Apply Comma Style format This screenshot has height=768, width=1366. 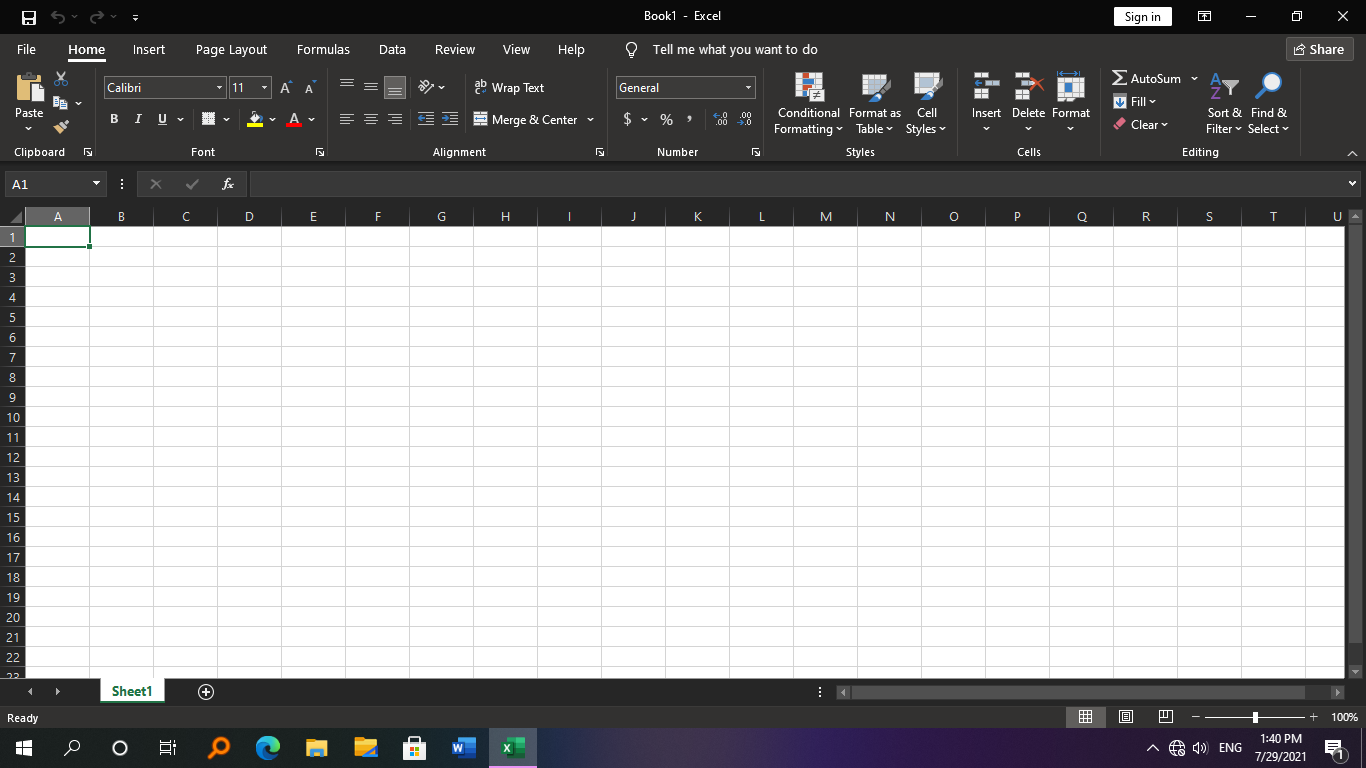[x=690, y=119]
